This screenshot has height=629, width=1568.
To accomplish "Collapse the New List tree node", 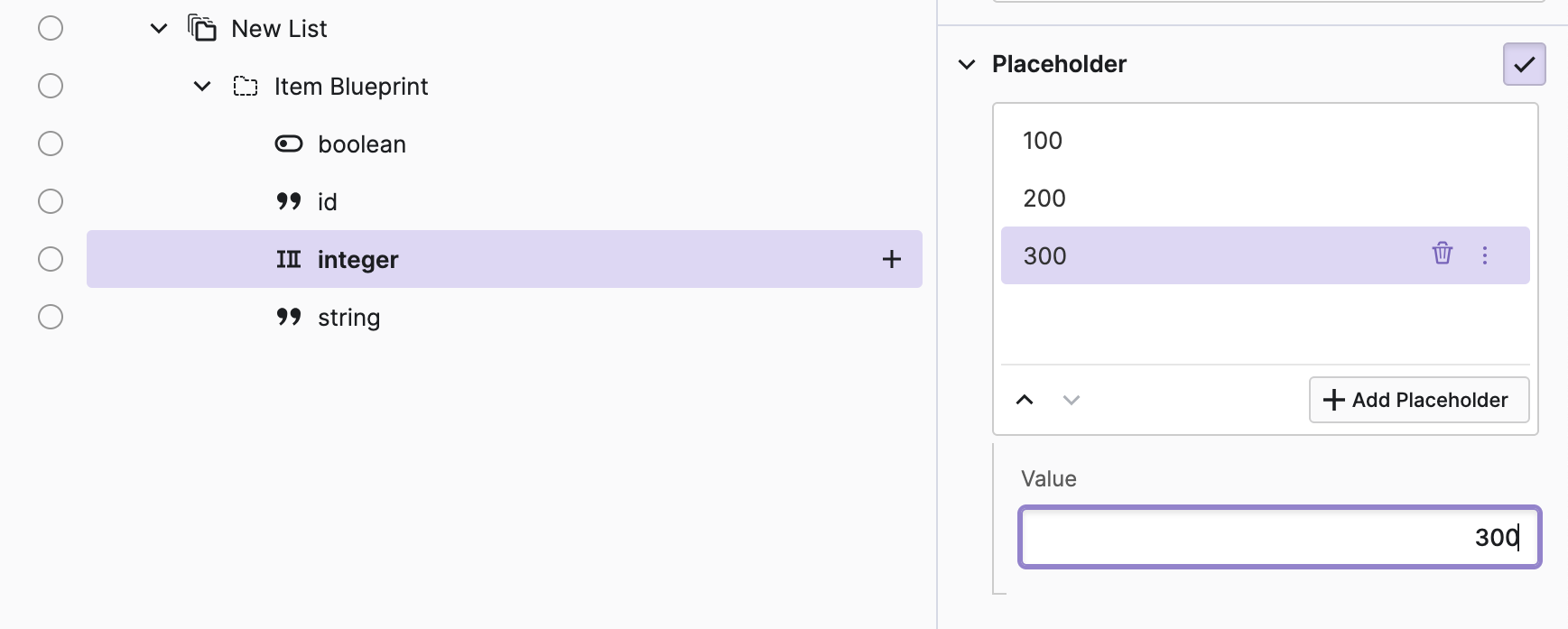I will click(x=159, y=29).
